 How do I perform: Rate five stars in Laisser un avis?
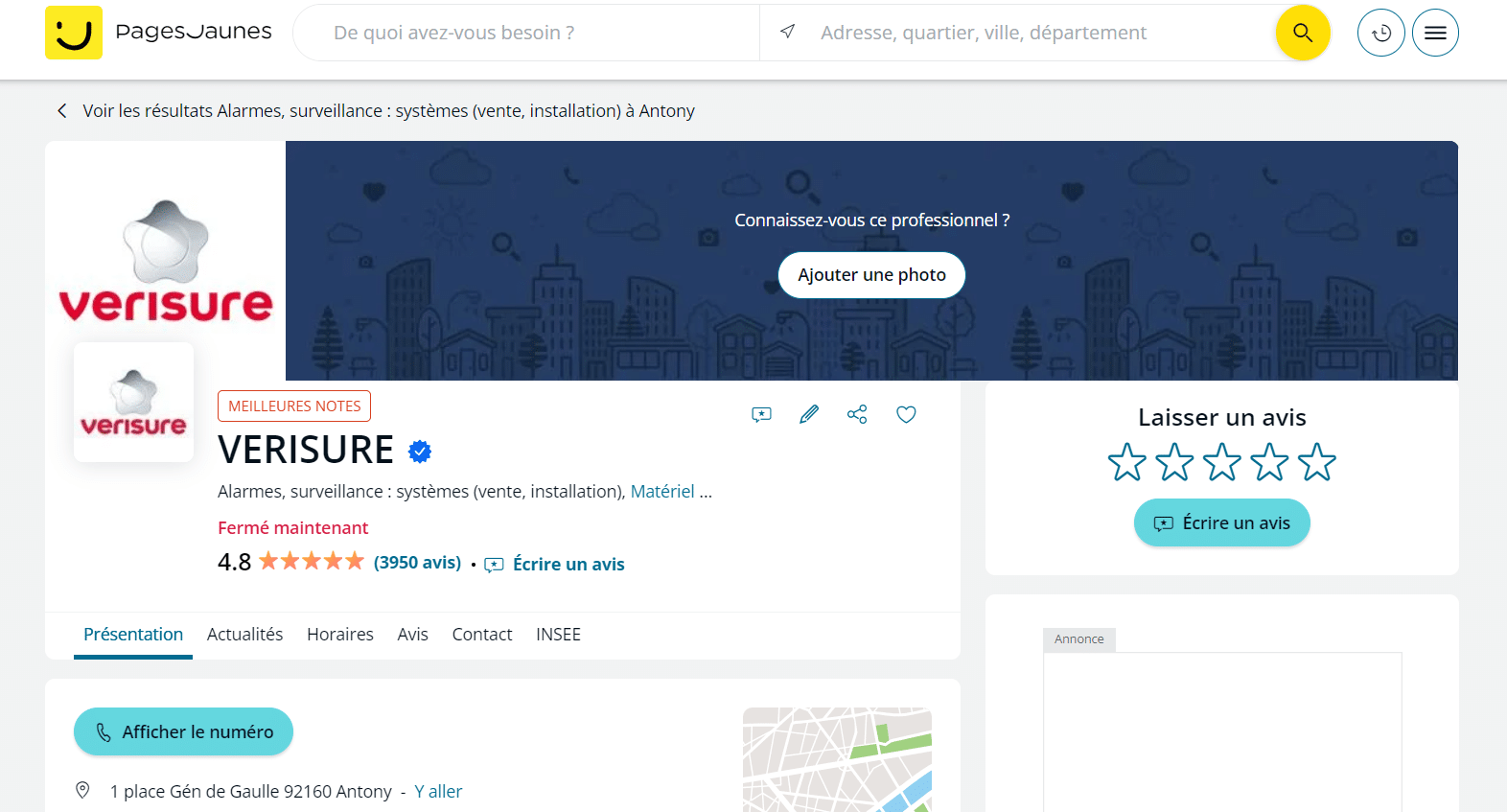click(1317, 462)
